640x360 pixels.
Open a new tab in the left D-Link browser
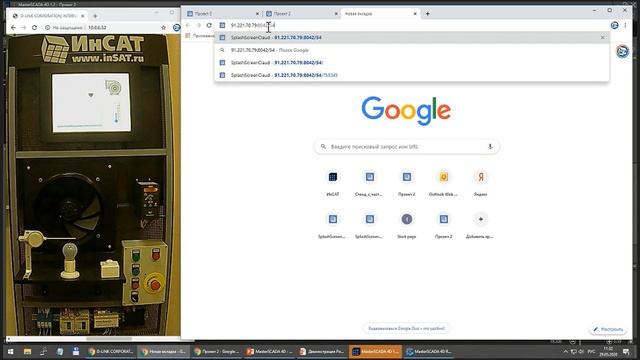click(x=95, y=16)
